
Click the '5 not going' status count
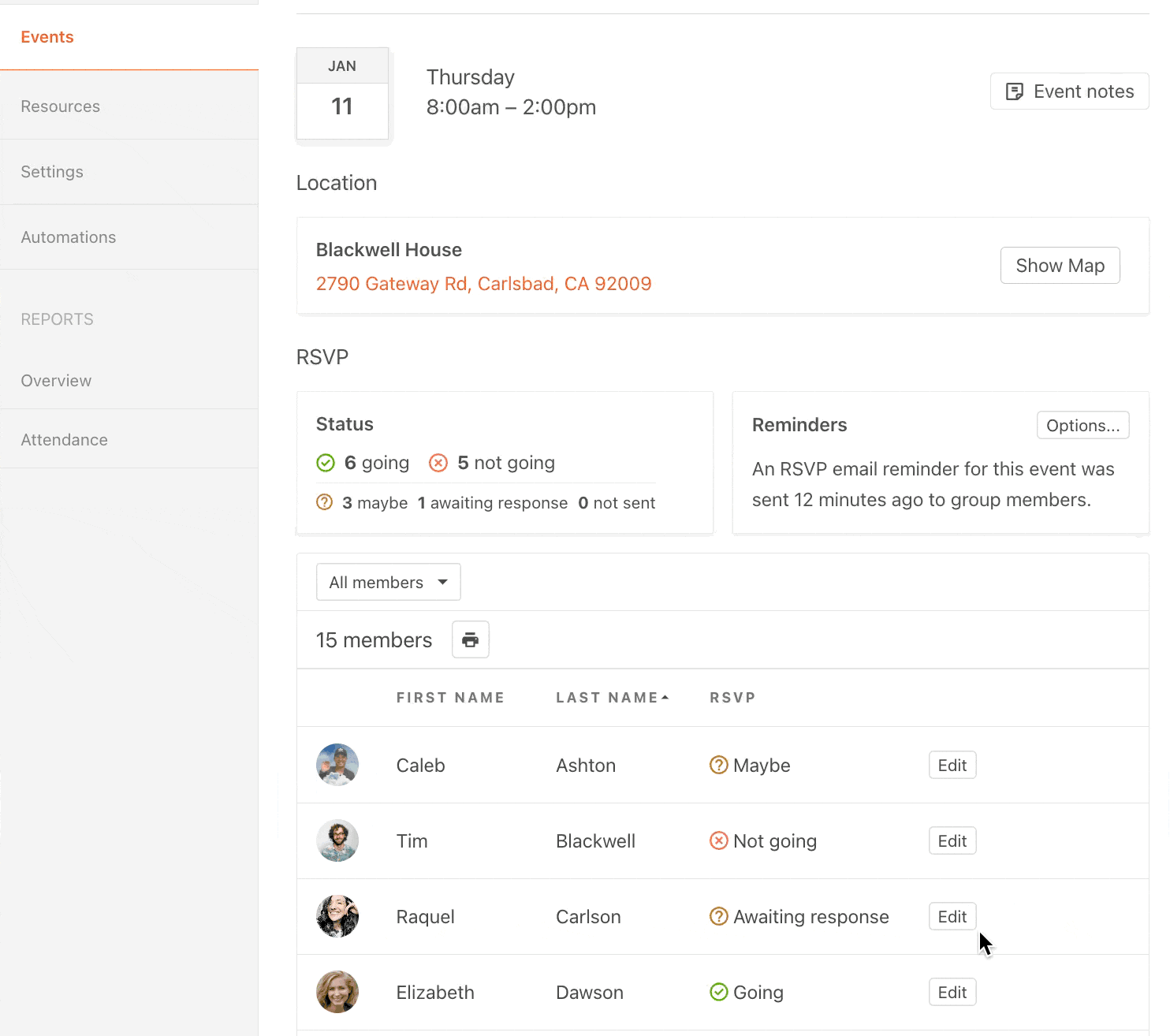click(x=506, y=463)
